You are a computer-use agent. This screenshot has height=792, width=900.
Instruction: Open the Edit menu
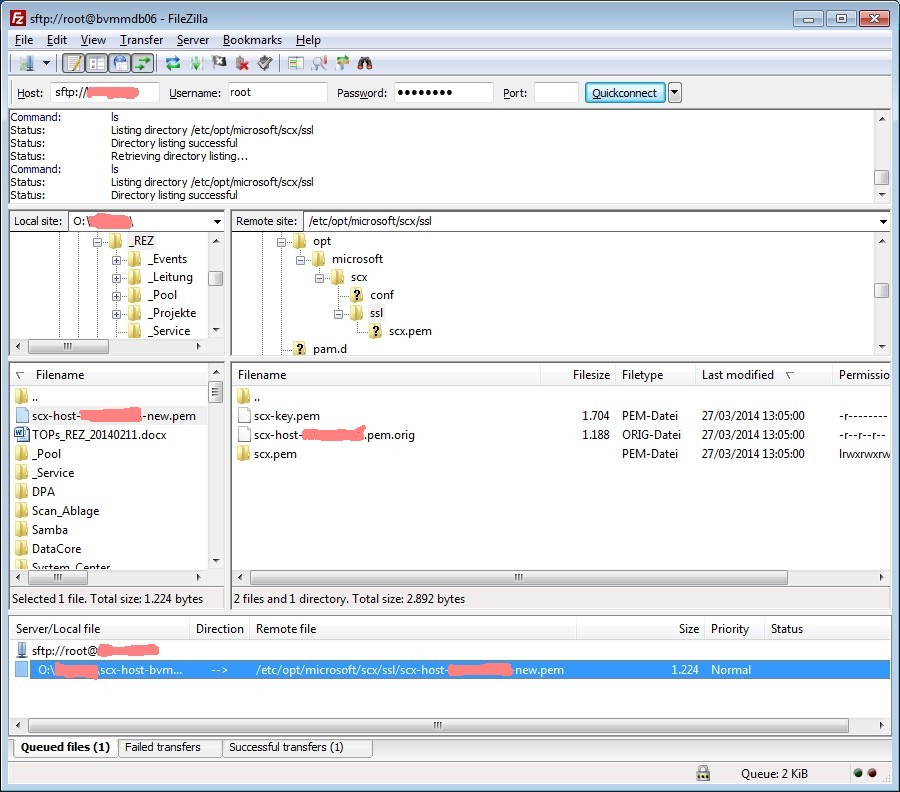(57, 40)
